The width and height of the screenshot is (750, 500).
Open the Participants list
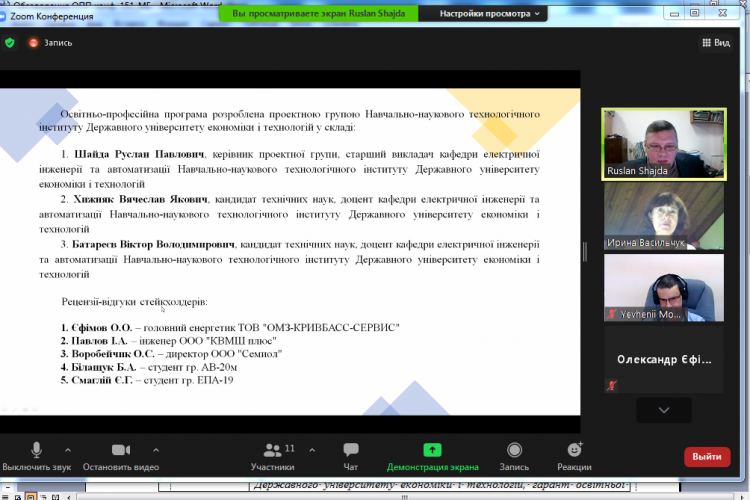coord(272,451)
